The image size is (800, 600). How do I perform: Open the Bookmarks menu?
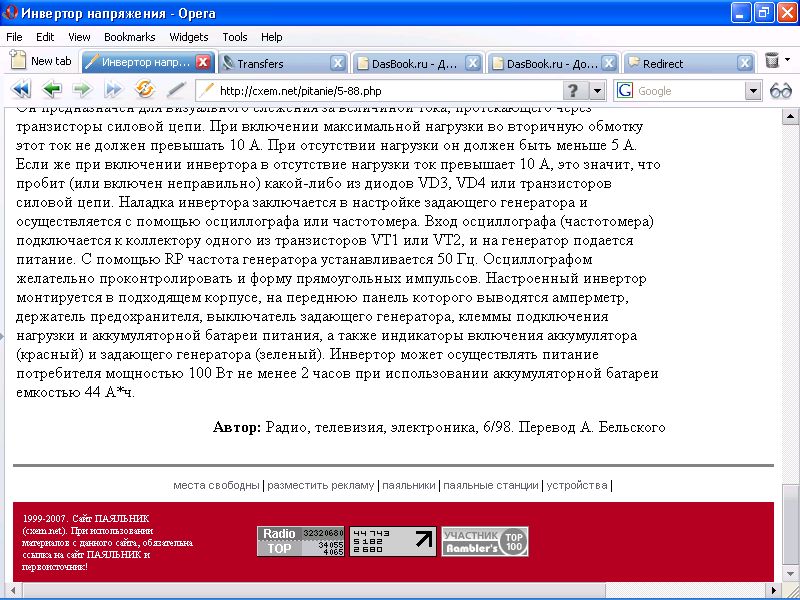click(x=129, y=37)
